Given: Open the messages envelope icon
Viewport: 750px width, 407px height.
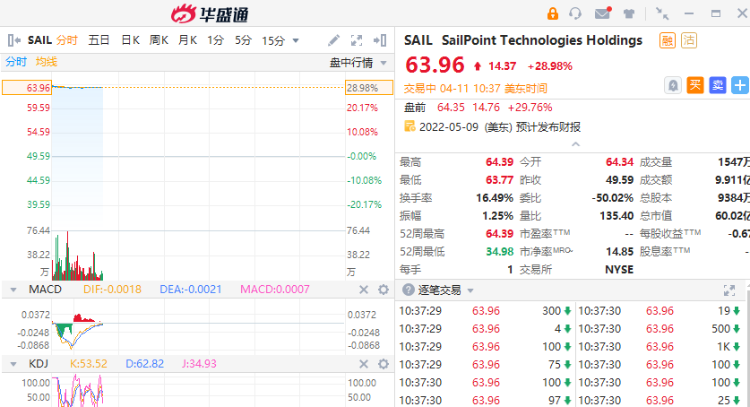Looking at the screenshot, I should (x=602, y=13).
